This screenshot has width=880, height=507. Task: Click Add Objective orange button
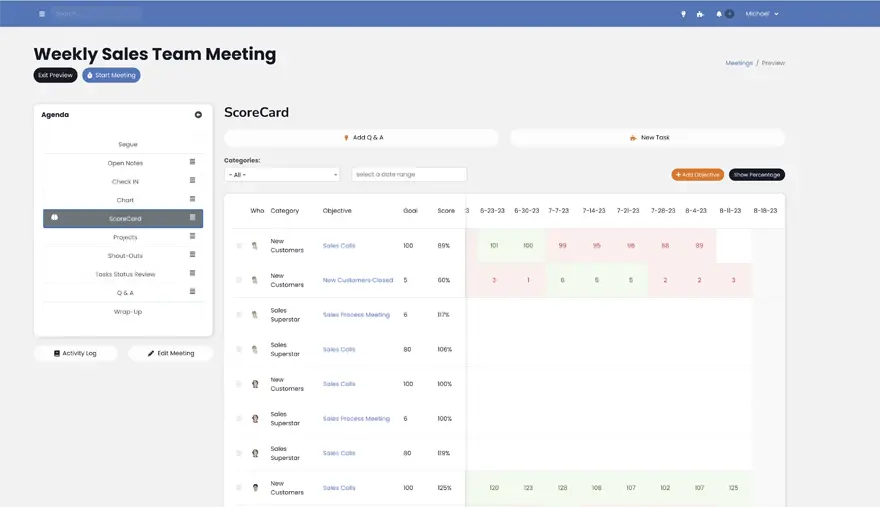pos(698,175)
